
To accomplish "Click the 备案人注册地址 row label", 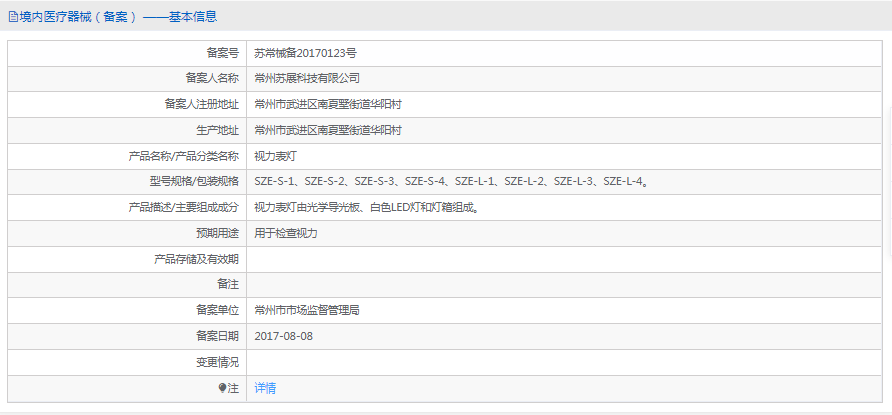I will pos(201,105).
